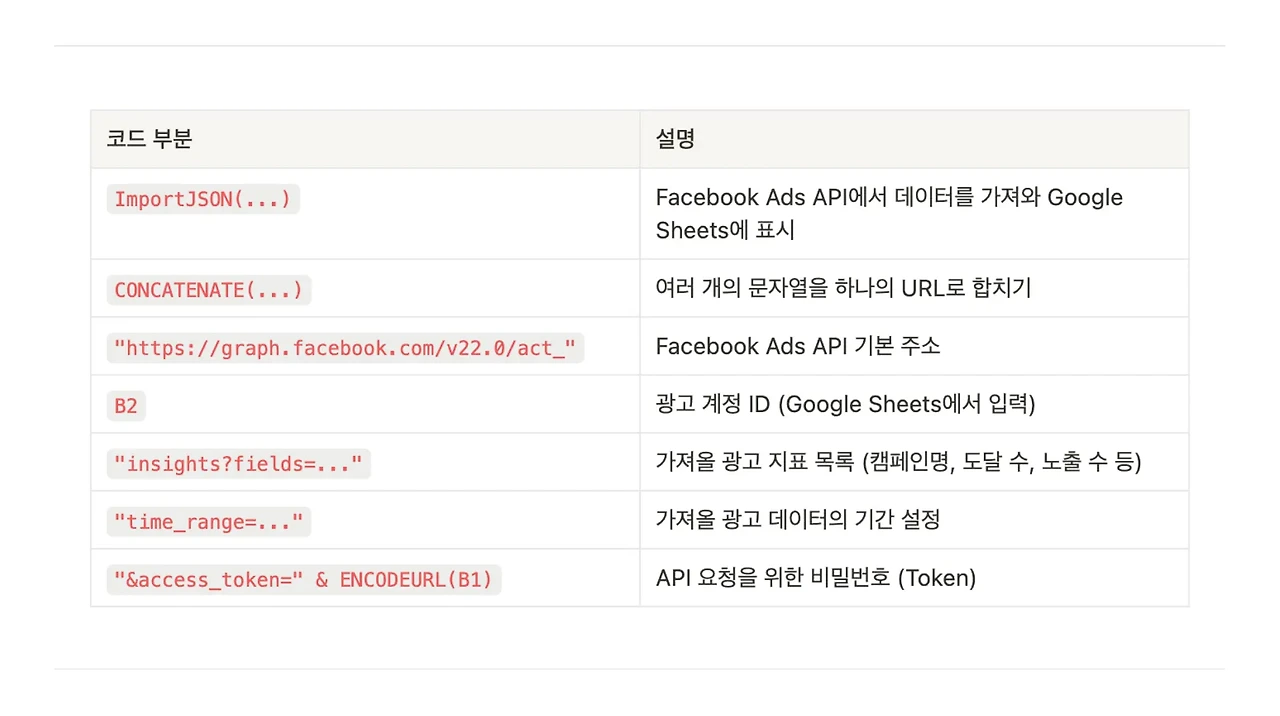This screenshot has width=1280, height=716.
Task: Click the "insights?fields=..." code snippet
Action: [239, 463]
